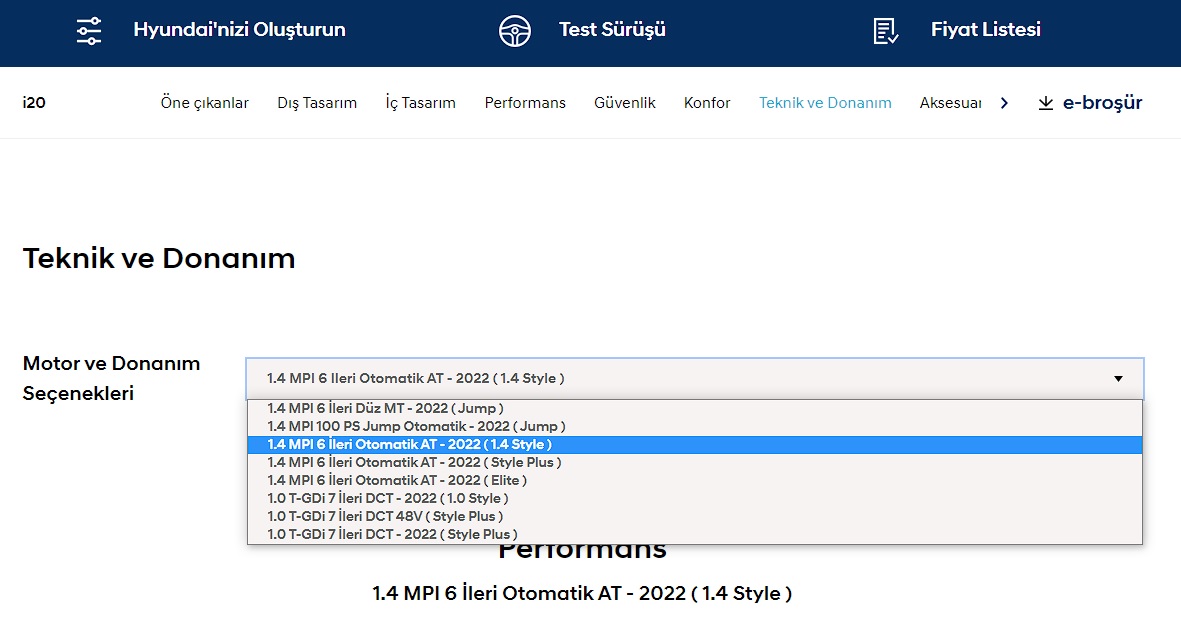This screenshot has height=629, width=1181.
Task: Go to the i20 model link
Action: coord(34,102)
